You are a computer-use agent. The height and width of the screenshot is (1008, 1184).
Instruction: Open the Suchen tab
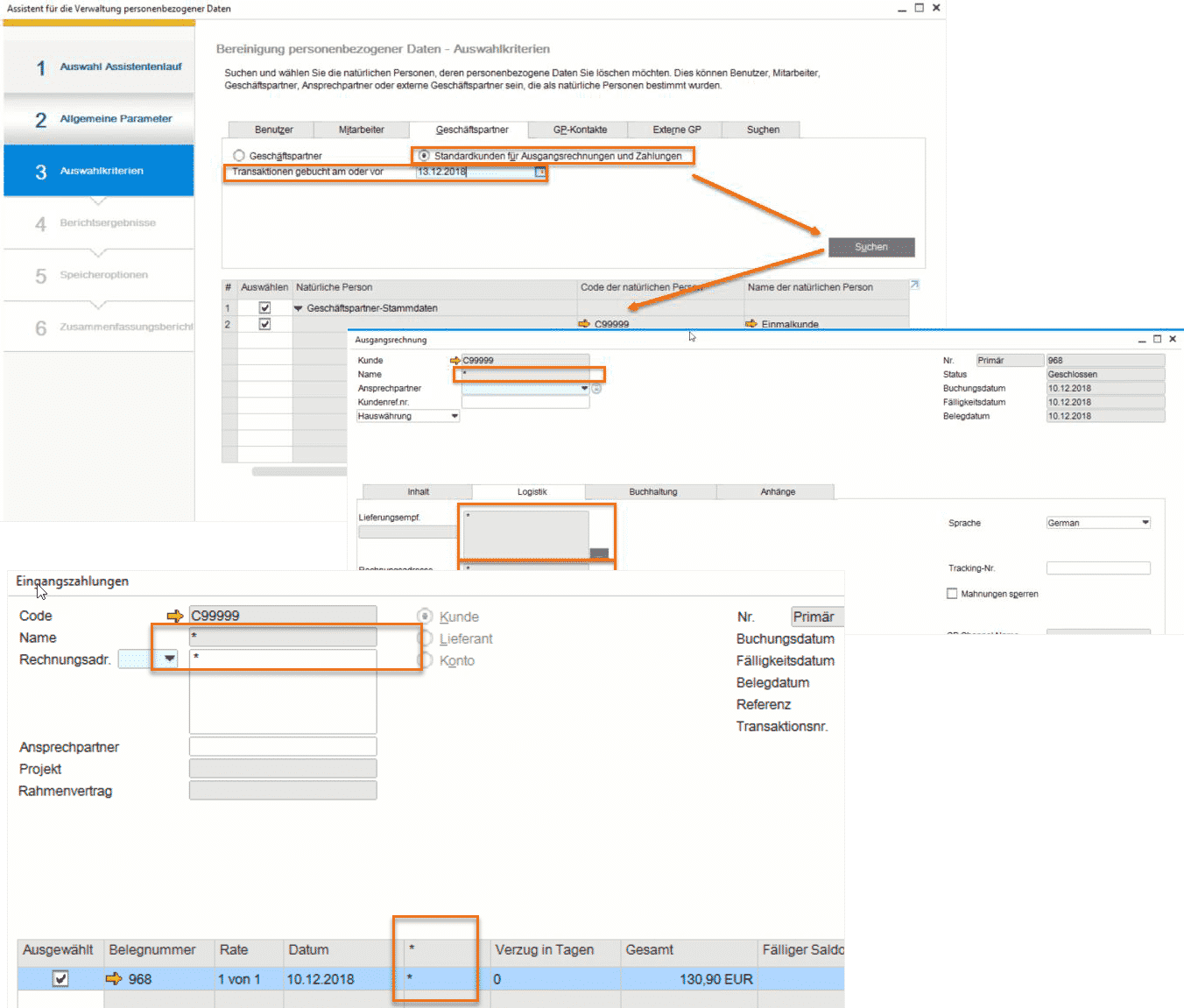coord(763,130)
